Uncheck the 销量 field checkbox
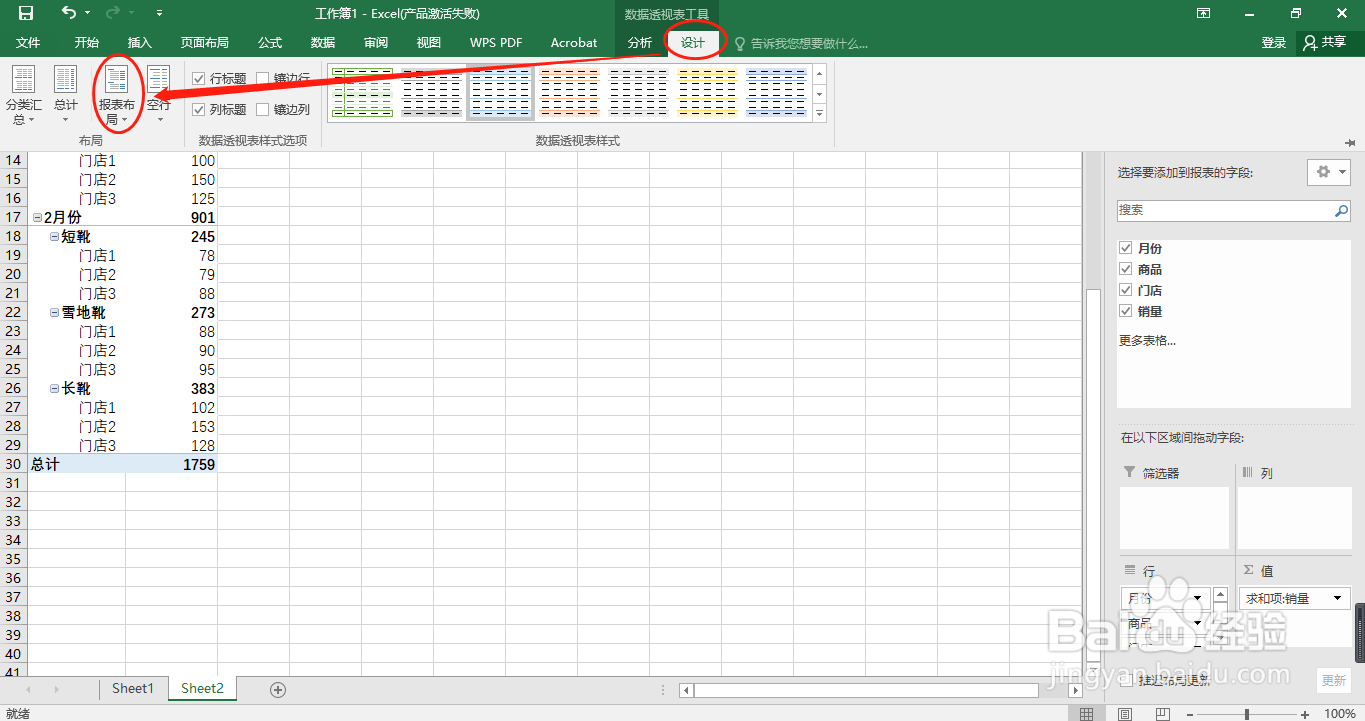Image resolution: width=1365 pixels, height=721 pixels. pos(1126,311)
